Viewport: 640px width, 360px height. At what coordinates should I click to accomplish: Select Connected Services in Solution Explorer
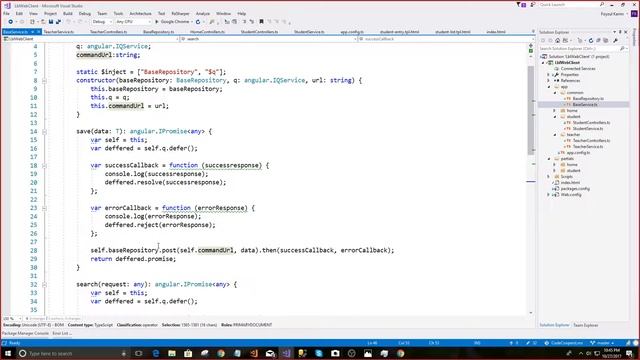click(x=578, y=69)
